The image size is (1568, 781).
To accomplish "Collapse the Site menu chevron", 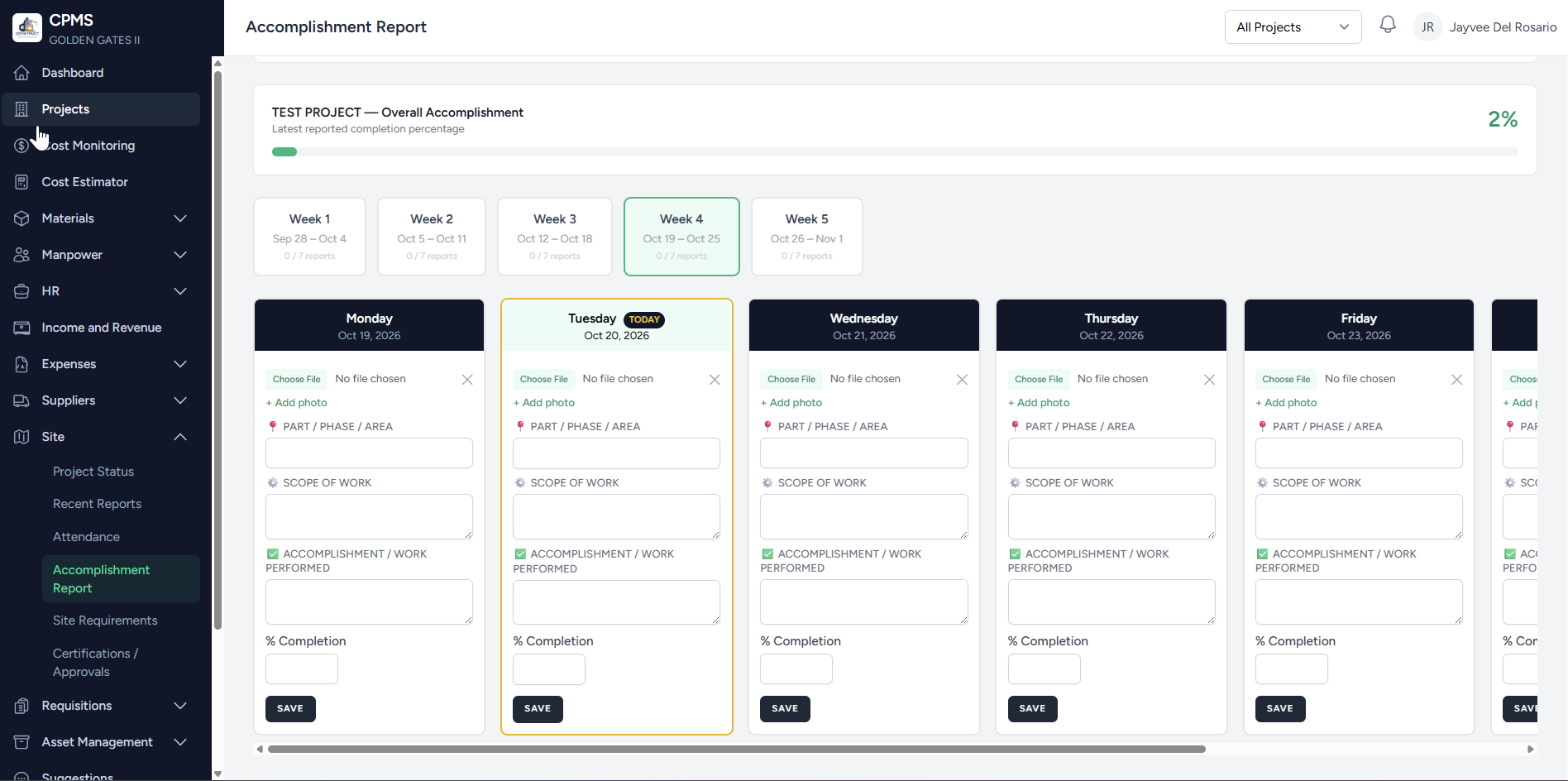I will pos(180,437).
